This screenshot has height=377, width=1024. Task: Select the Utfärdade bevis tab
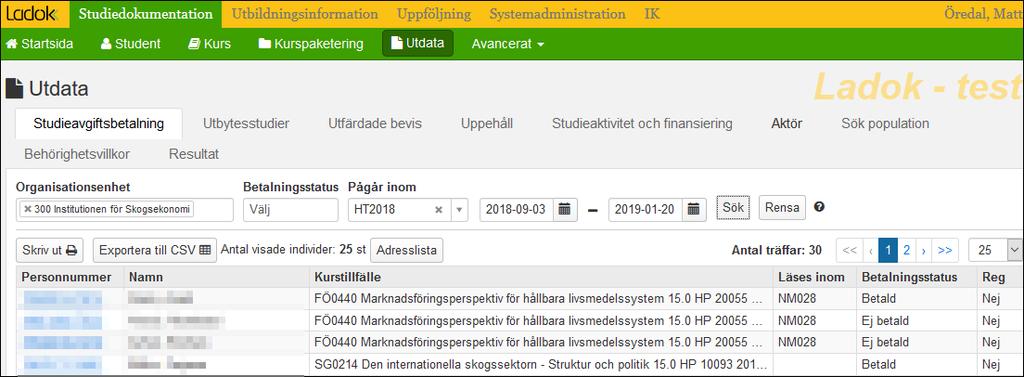[375, 123]
